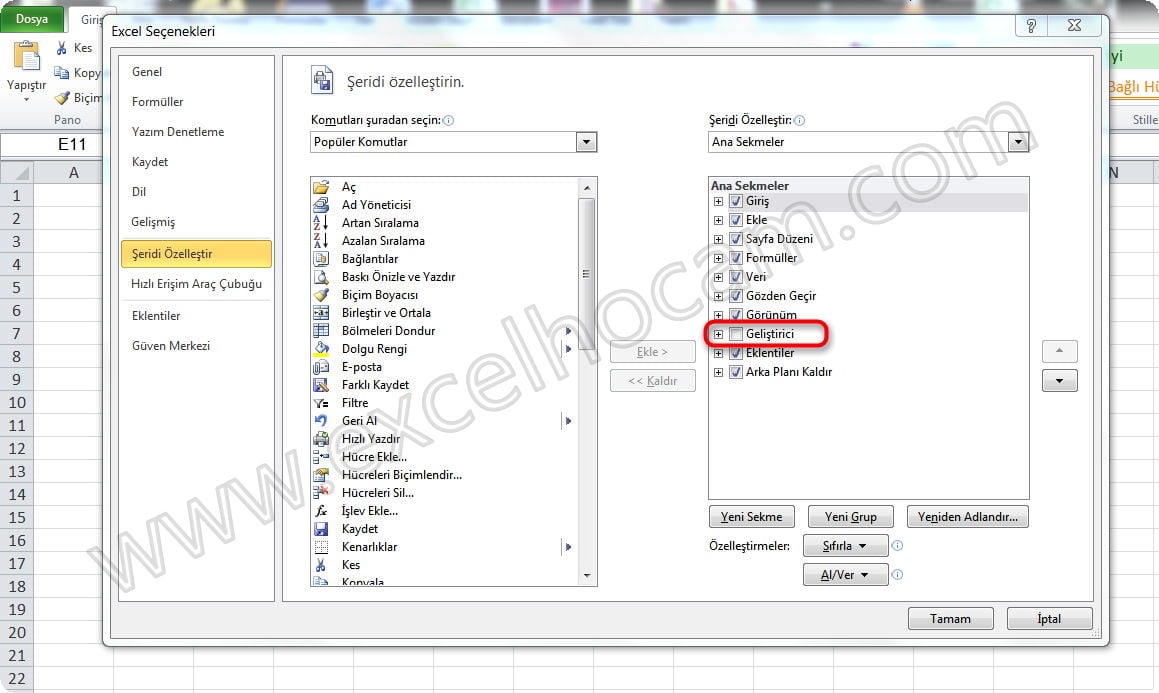Viewport: 1159px width, 693px height.
Task: Click the Name Box showing E11
Action: (52, 144)
